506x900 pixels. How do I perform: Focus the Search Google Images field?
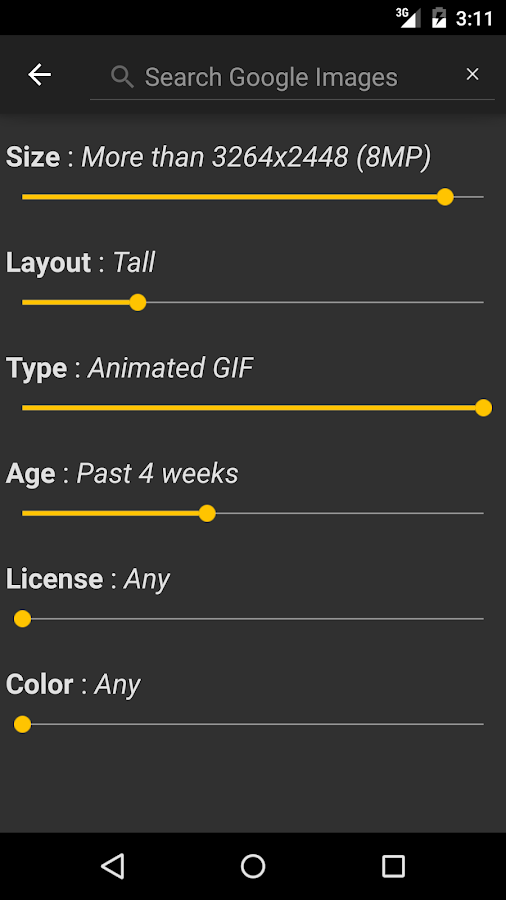tap(292, 77)
